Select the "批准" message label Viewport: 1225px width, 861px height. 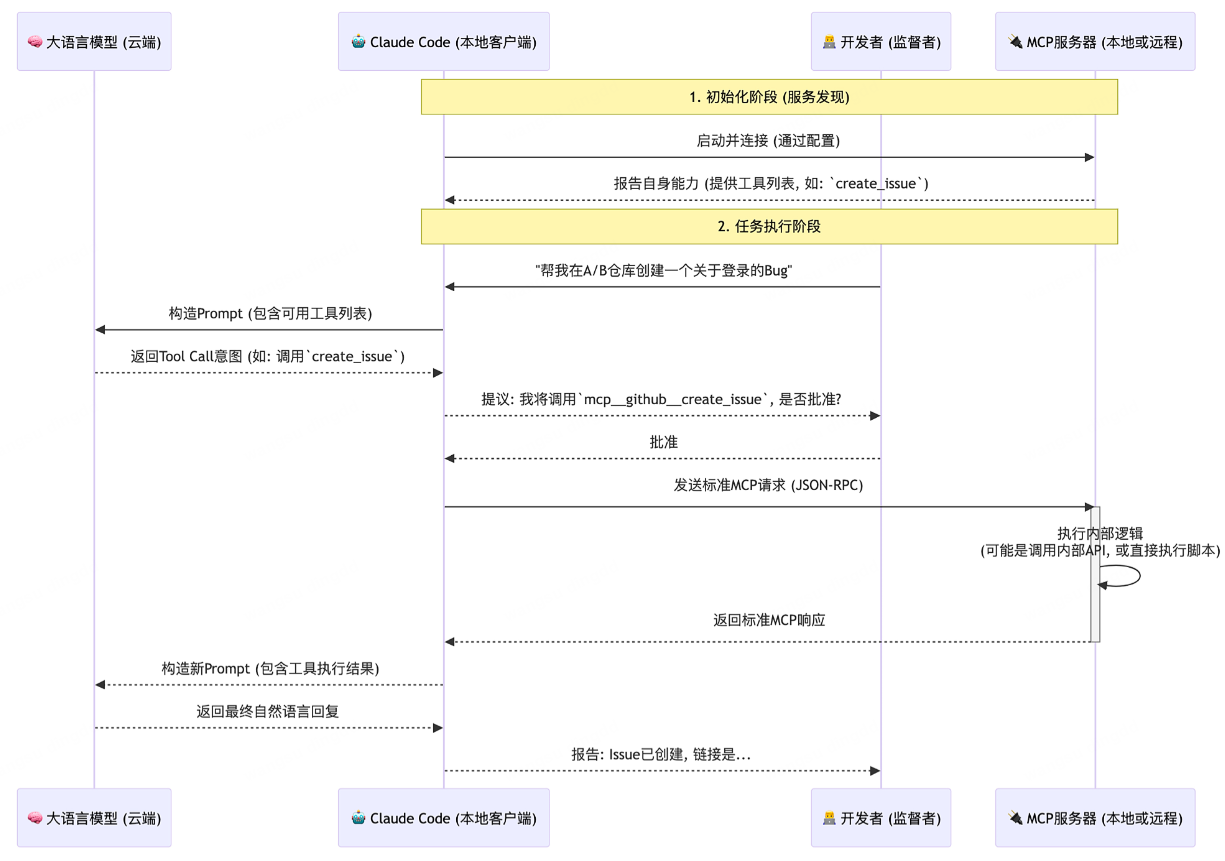coord(663,442)
